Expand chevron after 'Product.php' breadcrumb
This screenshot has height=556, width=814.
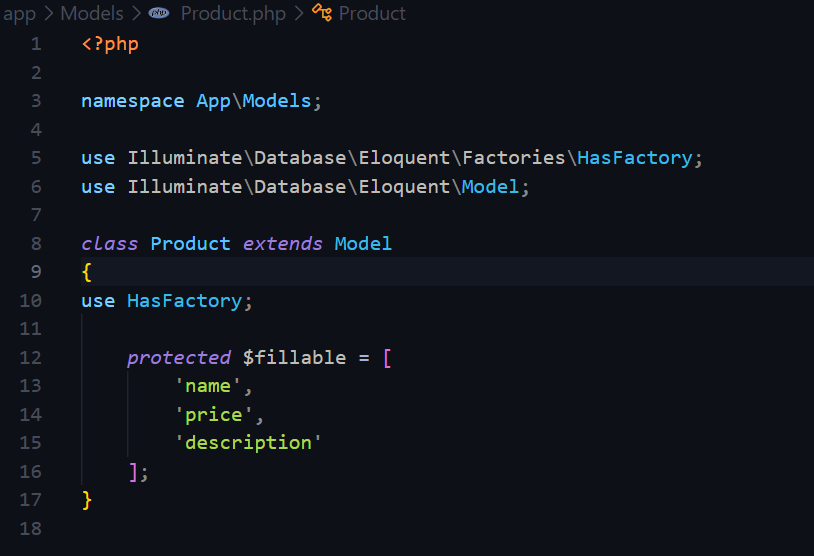pyautogui.click(x=299, y=13)
